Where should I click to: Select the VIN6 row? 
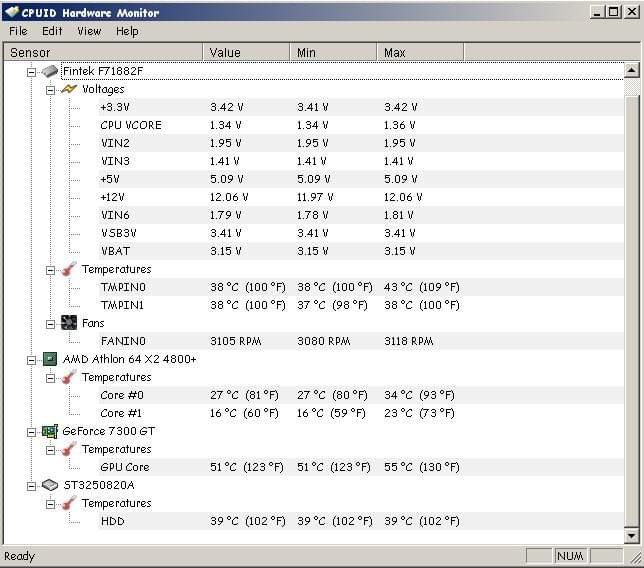point(361,215)
